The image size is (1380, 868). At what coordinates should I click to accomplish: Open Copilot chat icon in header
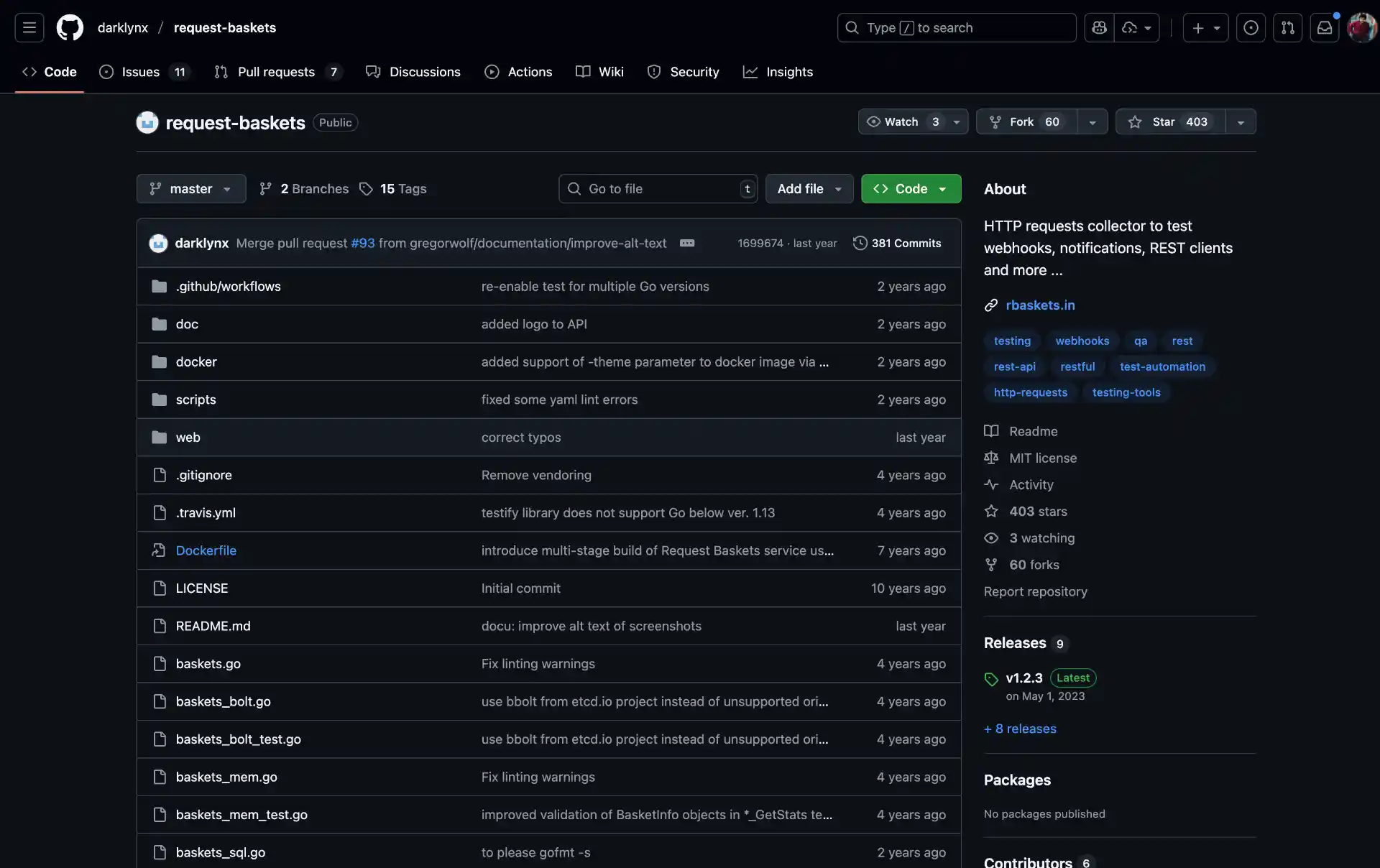click(1099, 27)
